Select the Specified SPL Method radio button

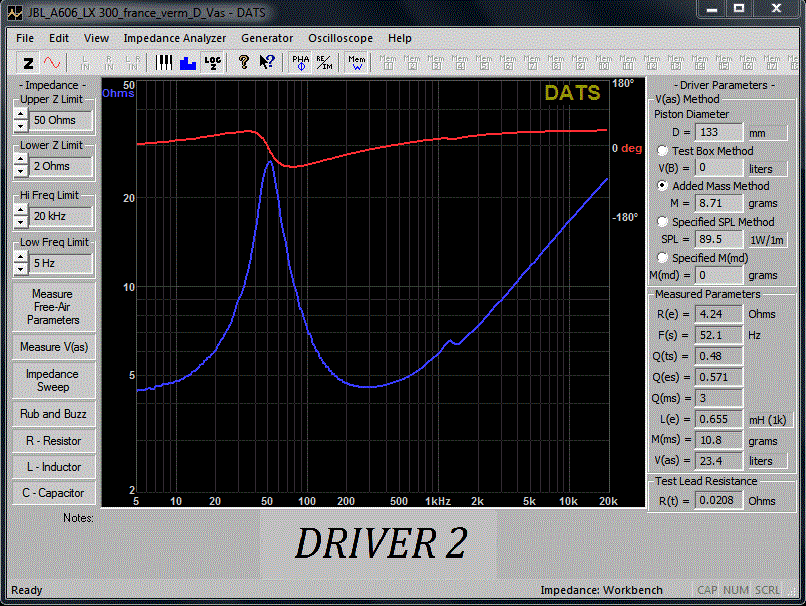[x=663, y=222]
